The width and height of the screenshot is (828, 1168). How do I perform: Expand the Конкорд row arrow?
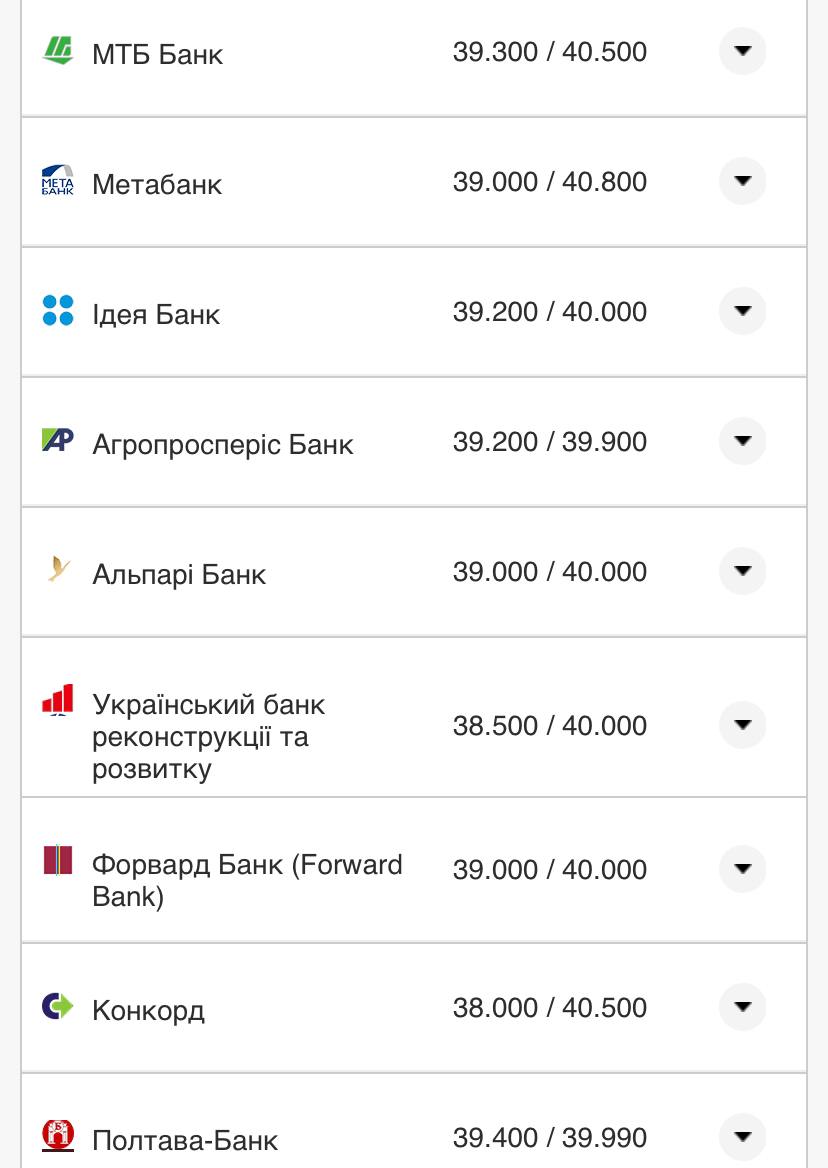click(x=742, y=1007)
